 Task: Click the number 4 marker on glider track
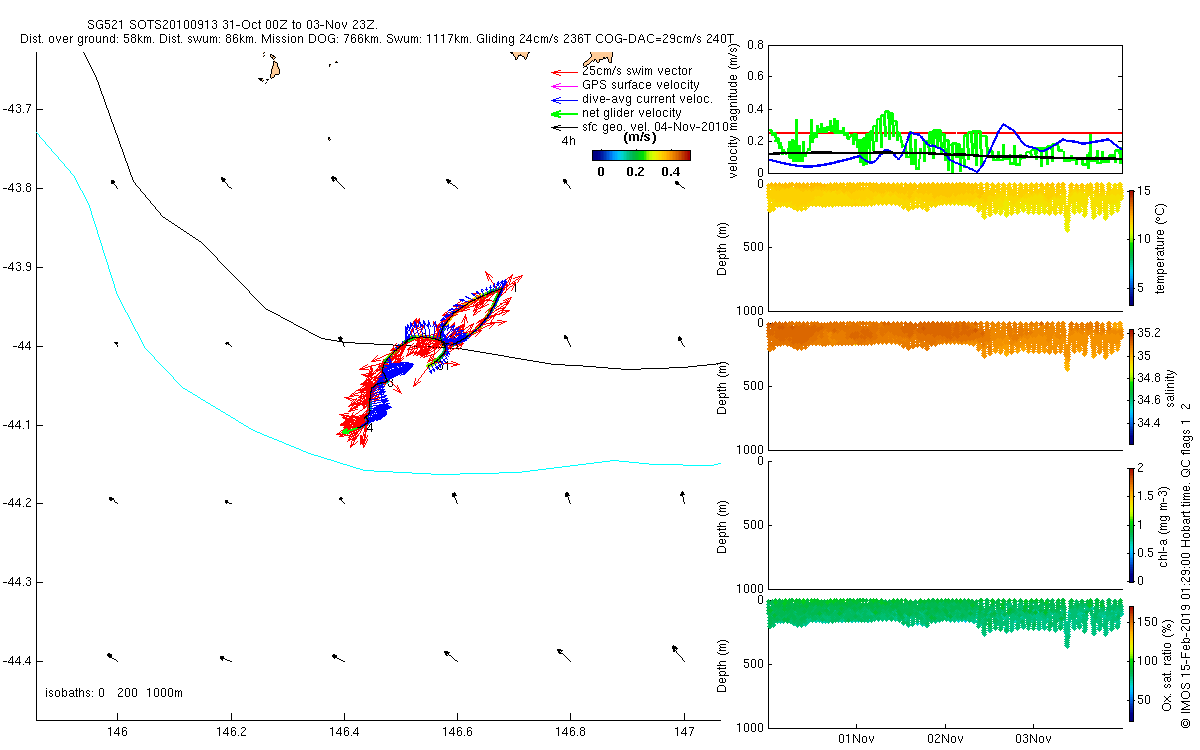point(369,428)
